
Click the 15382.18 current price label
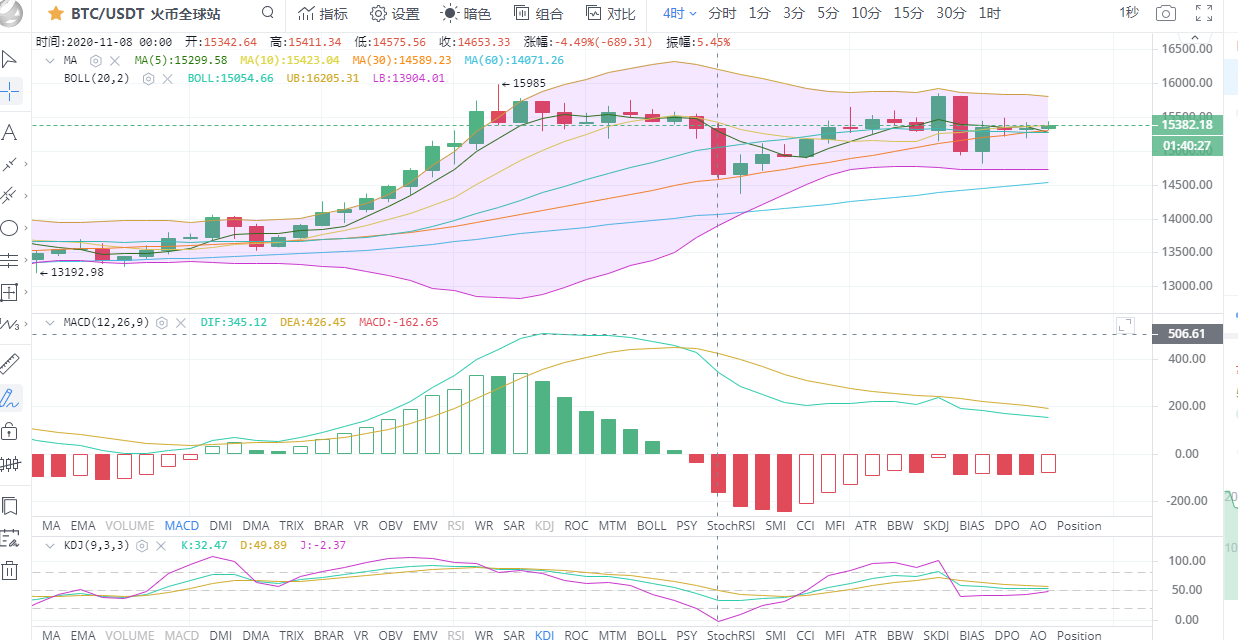tap(1188, 125)
